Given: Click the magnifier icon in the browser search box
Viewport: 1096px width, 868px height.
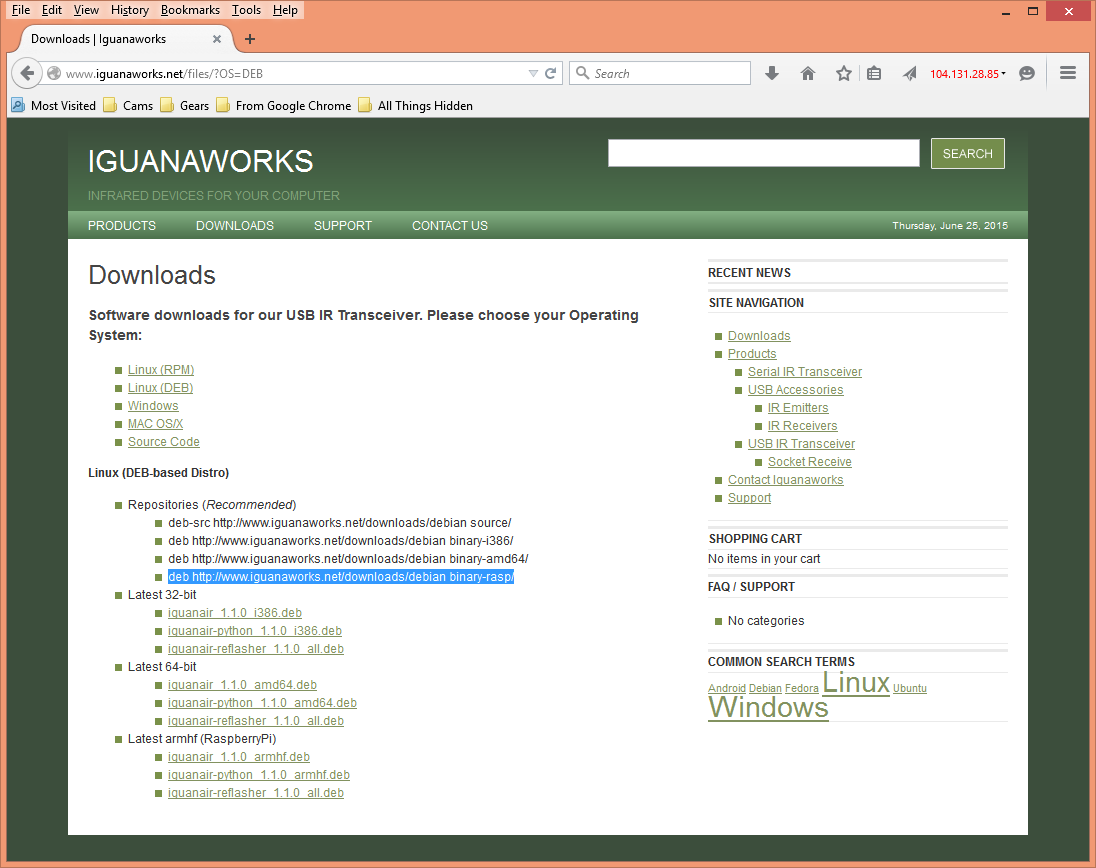Looking at the screenshot, I should pos(582,73).
